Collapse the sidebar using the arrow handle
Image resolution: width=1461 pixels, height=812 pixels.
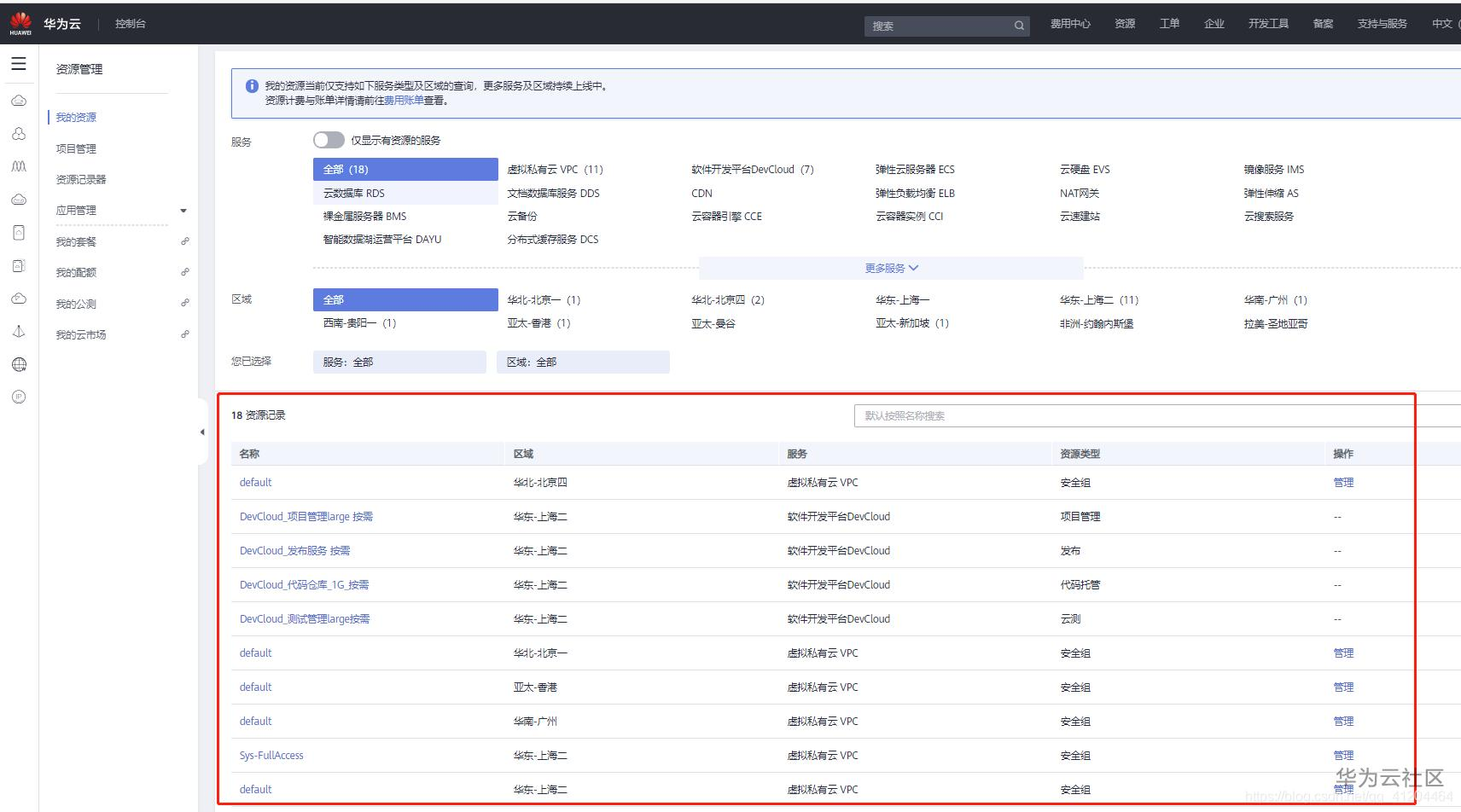click(x=202, y=432)
